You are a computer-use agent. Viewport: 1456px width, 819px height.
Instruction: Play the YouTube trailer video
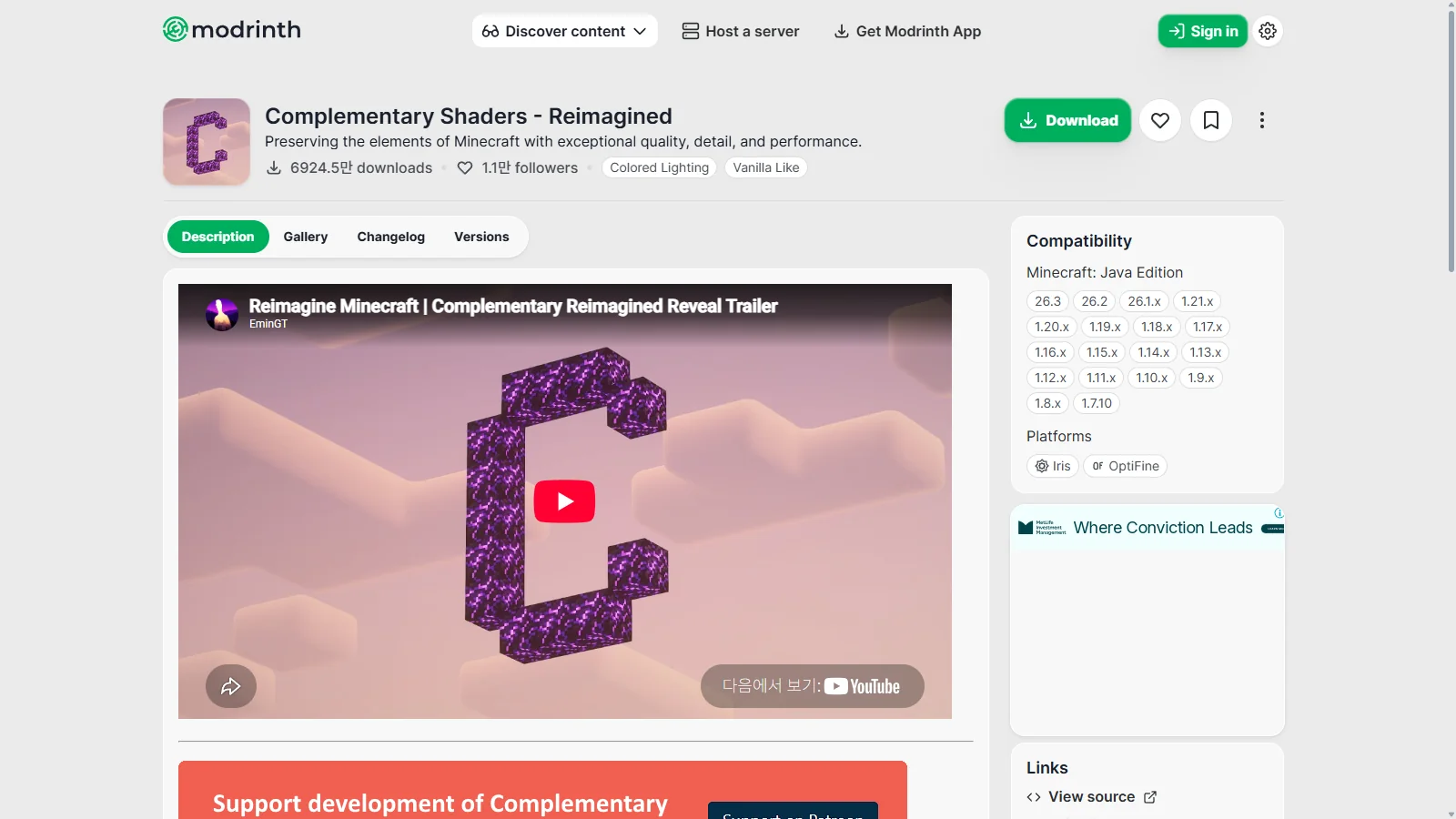[564, 501]
